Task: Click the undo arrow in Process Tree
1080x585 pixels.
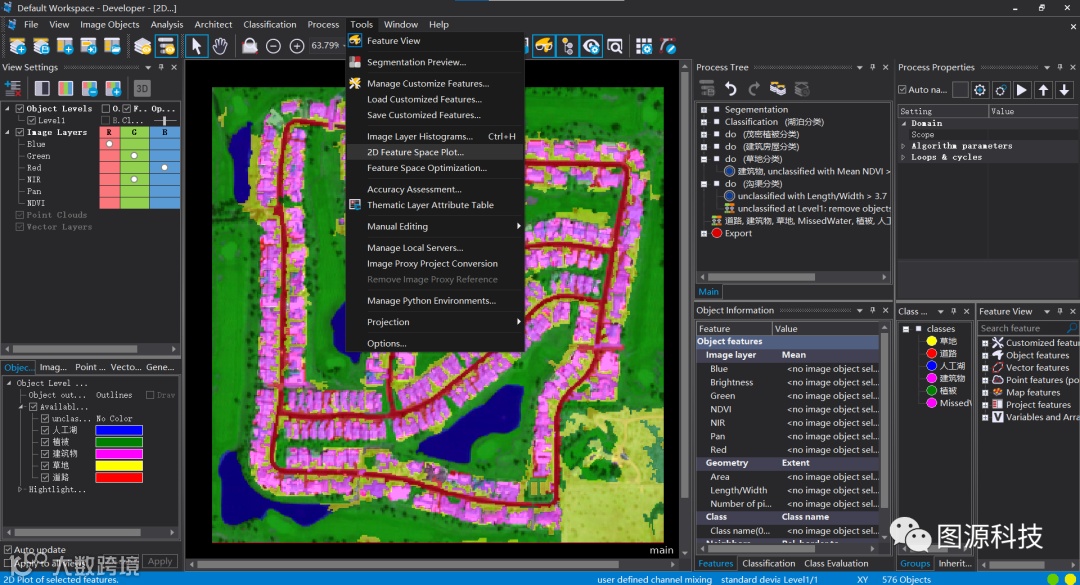Action: [731, 89]
